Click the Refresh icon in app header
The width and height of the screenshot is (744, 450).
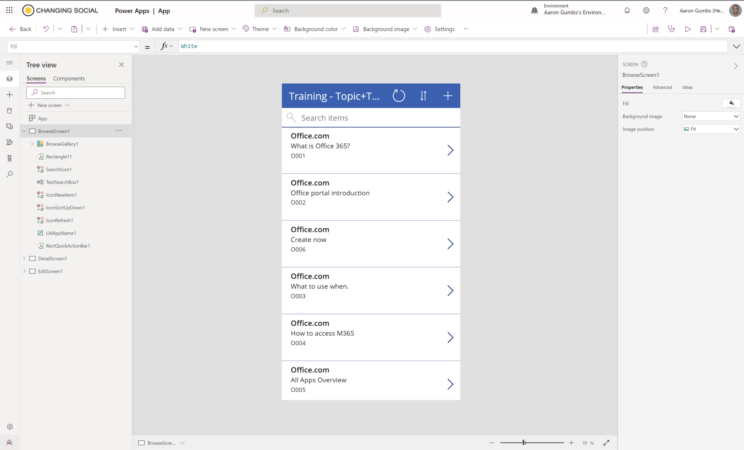(x=399, y=96)
